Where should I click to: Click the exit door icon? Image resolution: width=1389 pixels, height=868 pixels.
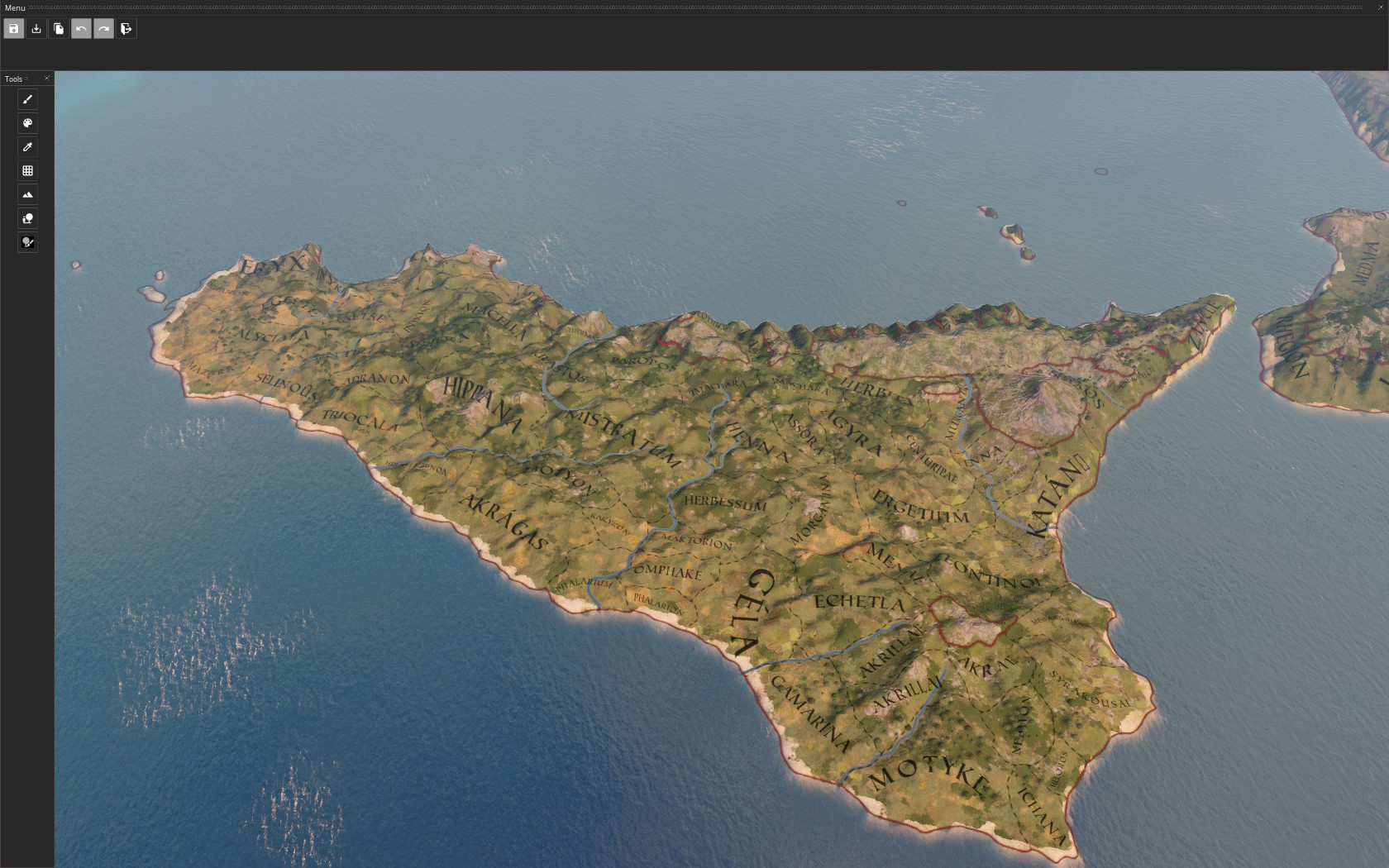pos(126,29)
